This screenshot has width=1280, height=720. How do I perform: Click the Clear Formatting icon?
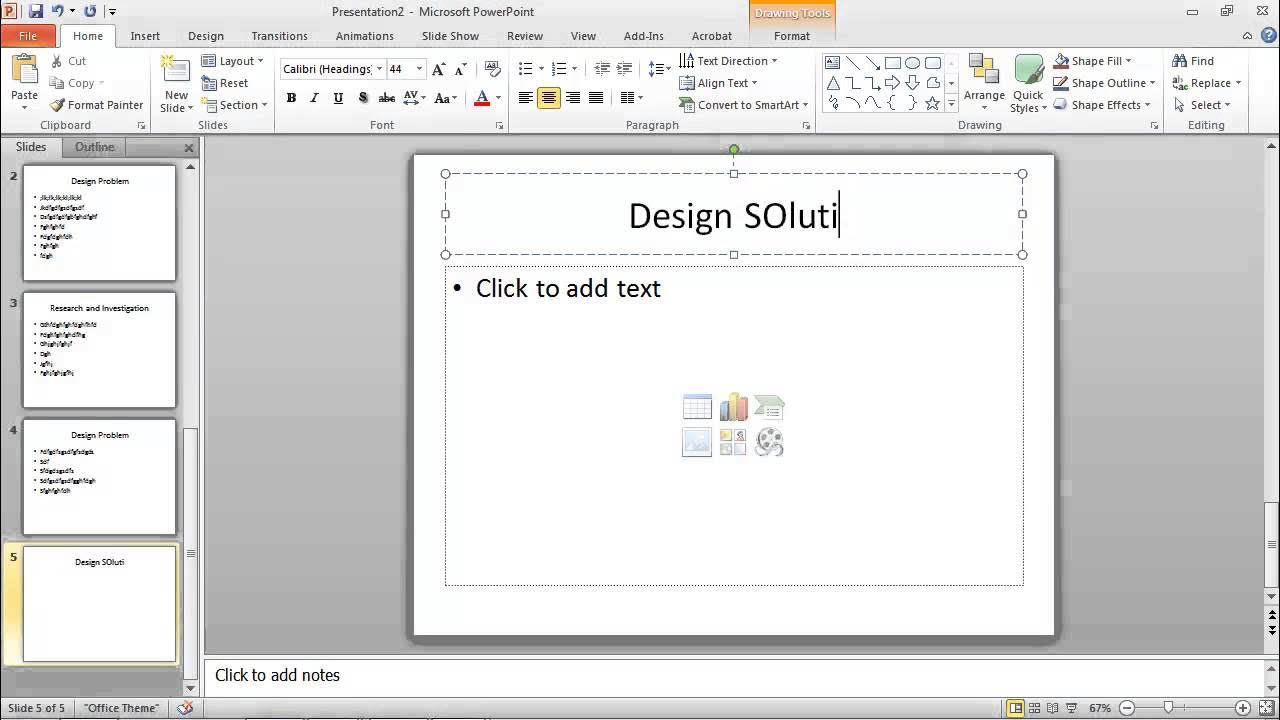tap(492, 69)
